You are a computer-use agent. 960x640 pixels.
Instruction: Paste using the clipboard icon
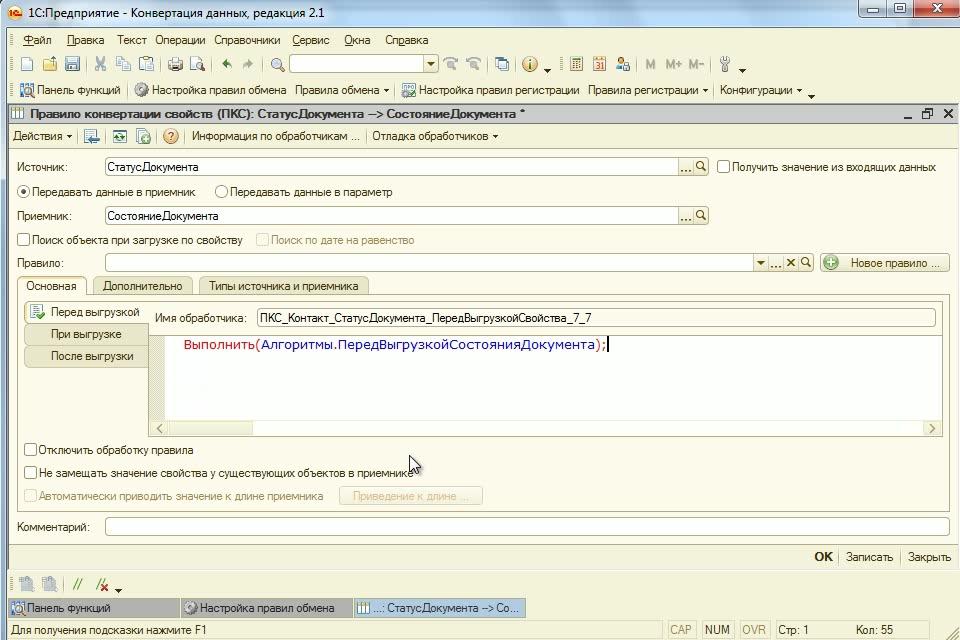pos(146,64)
